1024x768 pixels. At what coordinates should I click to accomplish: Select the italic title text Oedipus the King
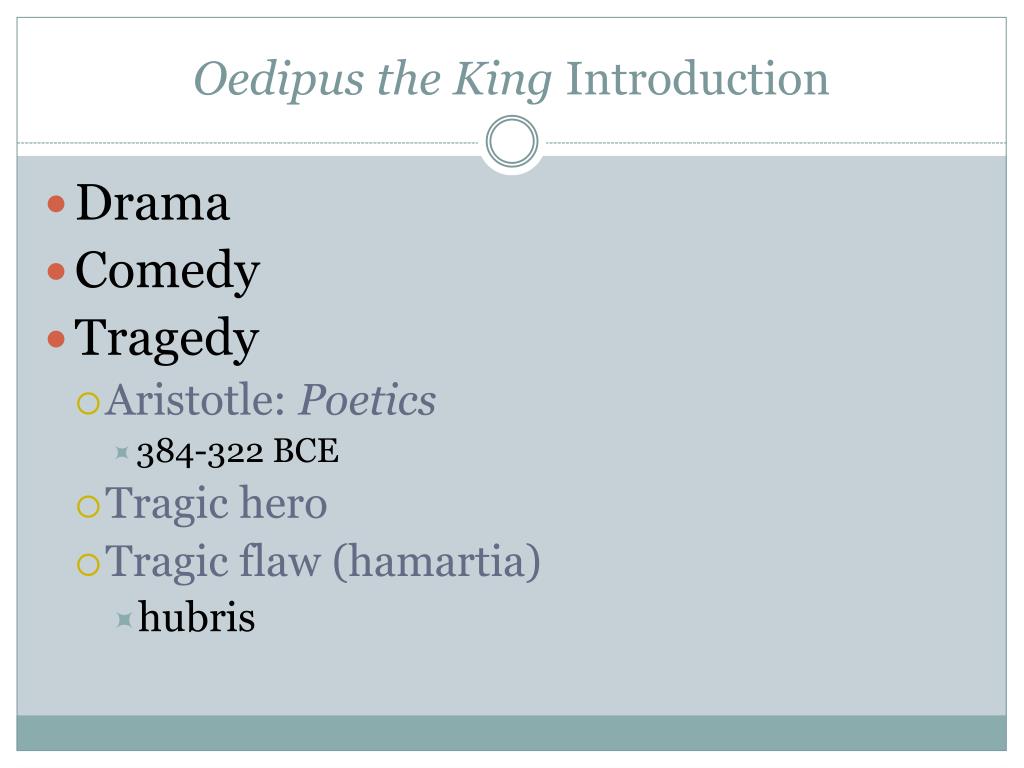(x=373, y=80)
